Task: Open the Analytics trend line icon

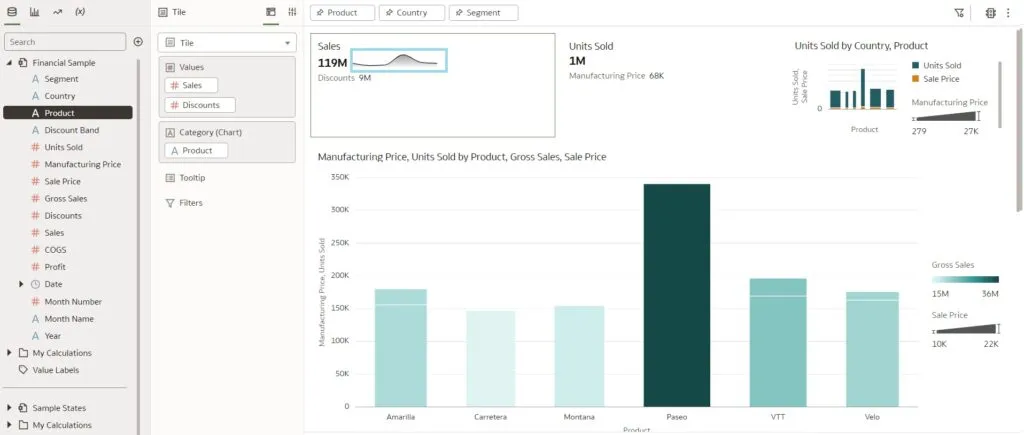Action: point(57,12)
